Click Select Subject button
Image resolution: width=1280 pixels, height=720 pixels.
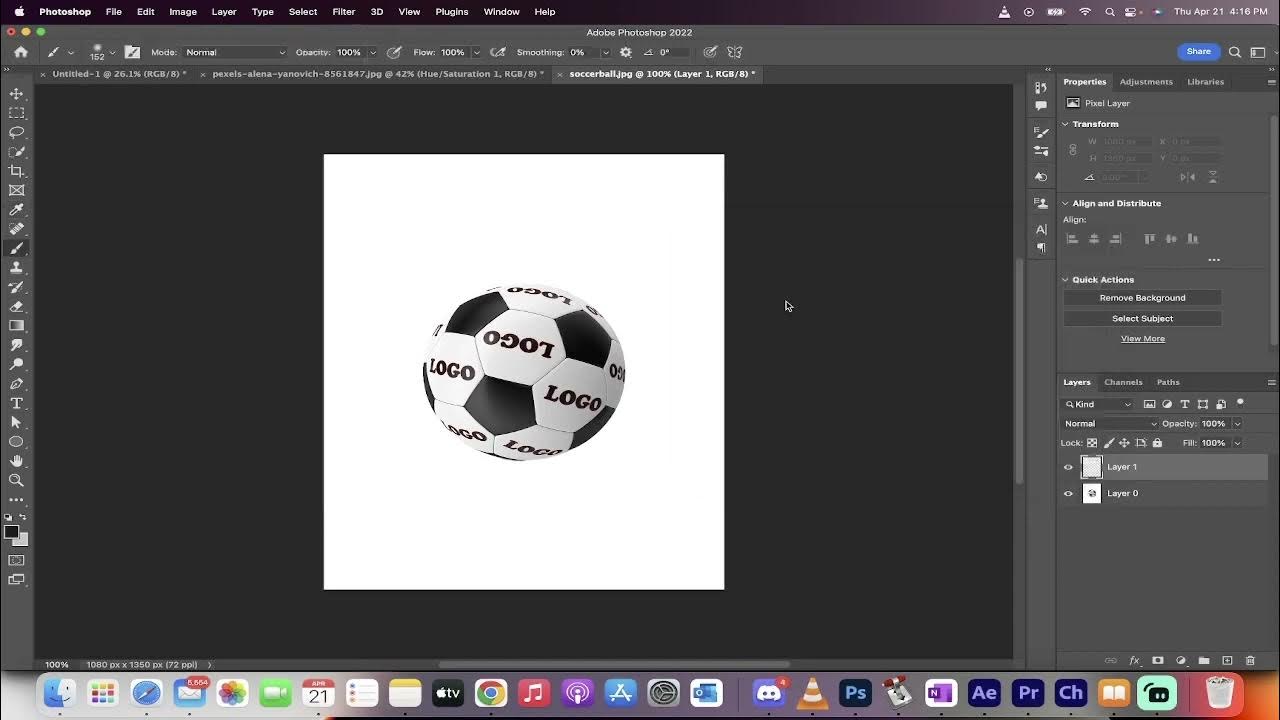(1142, 318)
